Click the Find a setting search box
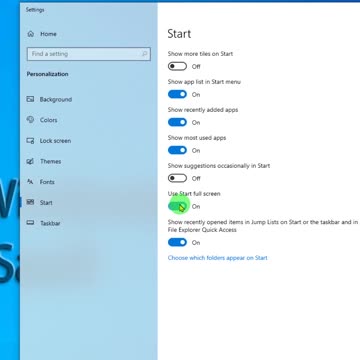 [x=89, y=54]
